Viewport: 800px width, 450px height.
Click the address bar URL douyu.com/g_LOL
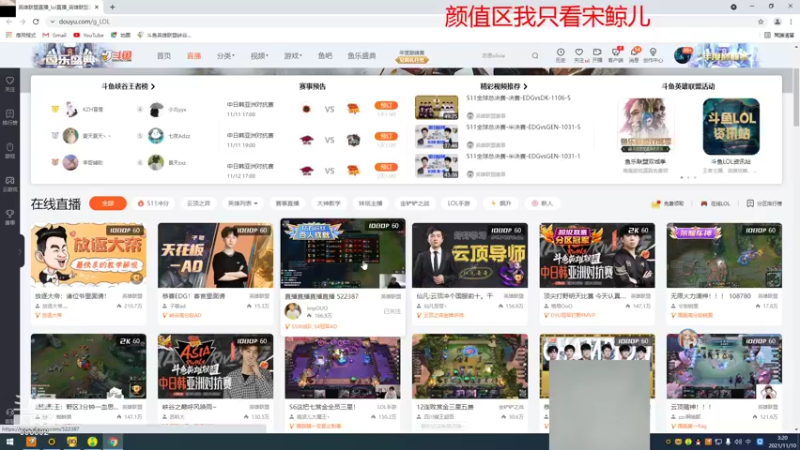tap(84, 21)
